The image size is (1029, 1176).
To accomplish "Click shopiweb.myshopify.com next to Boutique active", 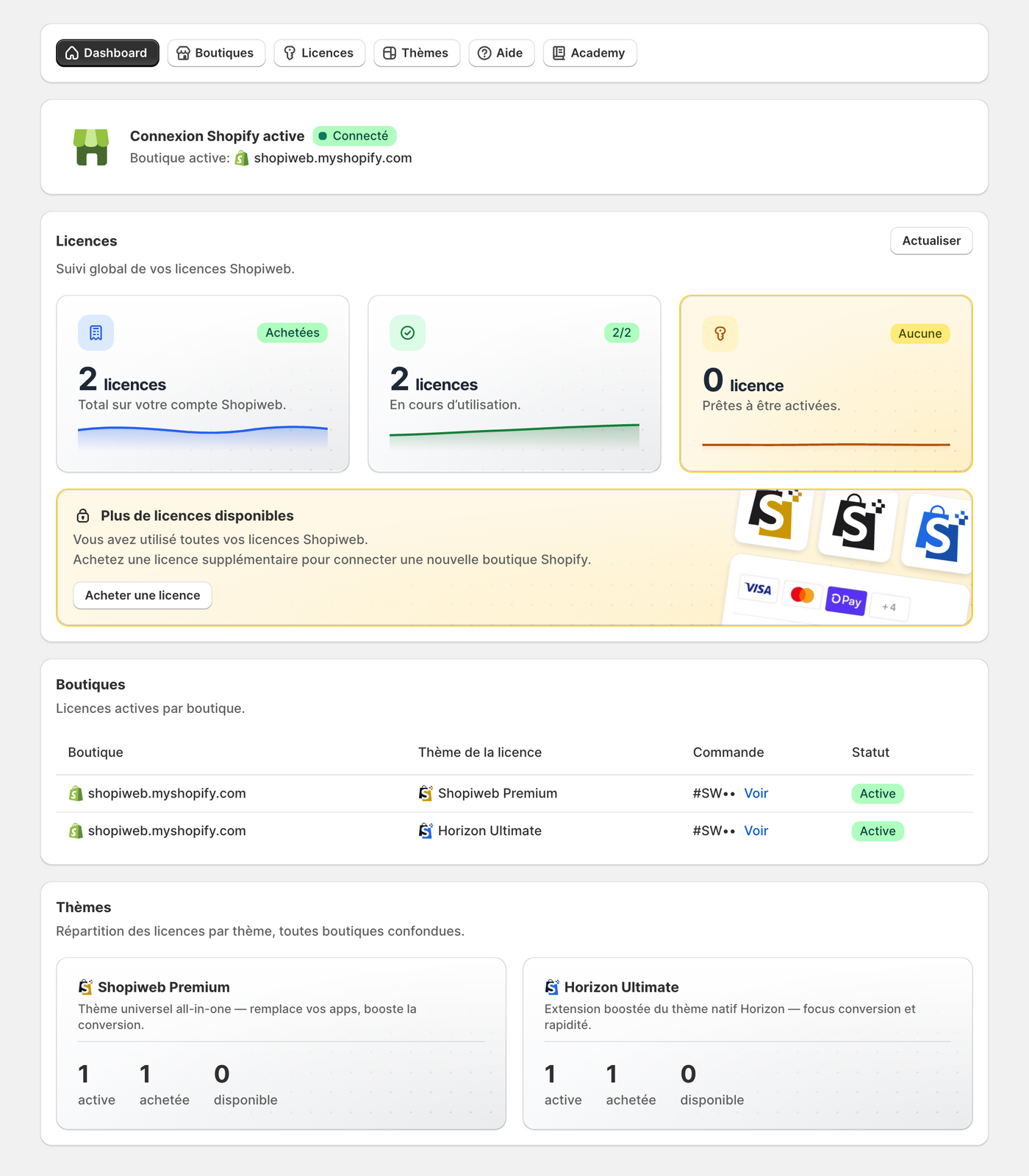I will [x=333, y=158].
